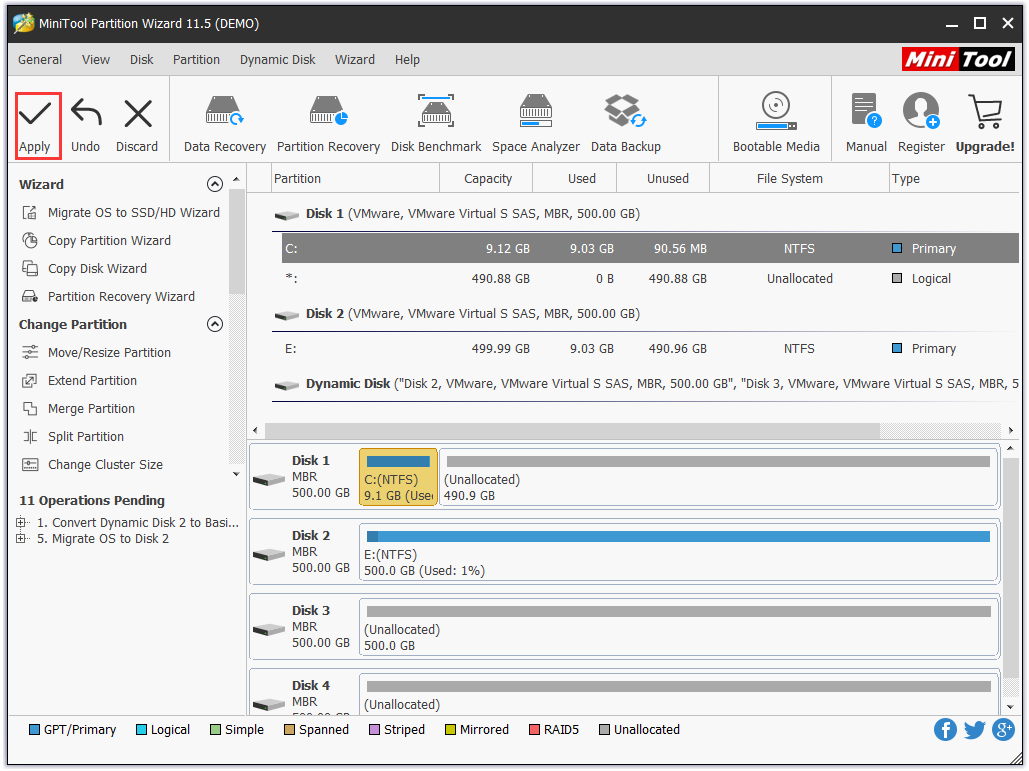The width and height of the screenshot is (1029, 771).
Task: Choose Extend Partition
Action: click(x=79, y=381)
